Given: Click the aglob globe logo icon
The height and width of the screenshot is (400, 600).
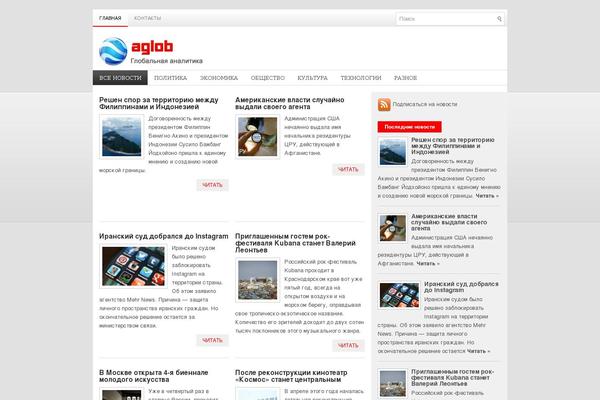Looking at the screenshot, I should click(x=113, y=51).
